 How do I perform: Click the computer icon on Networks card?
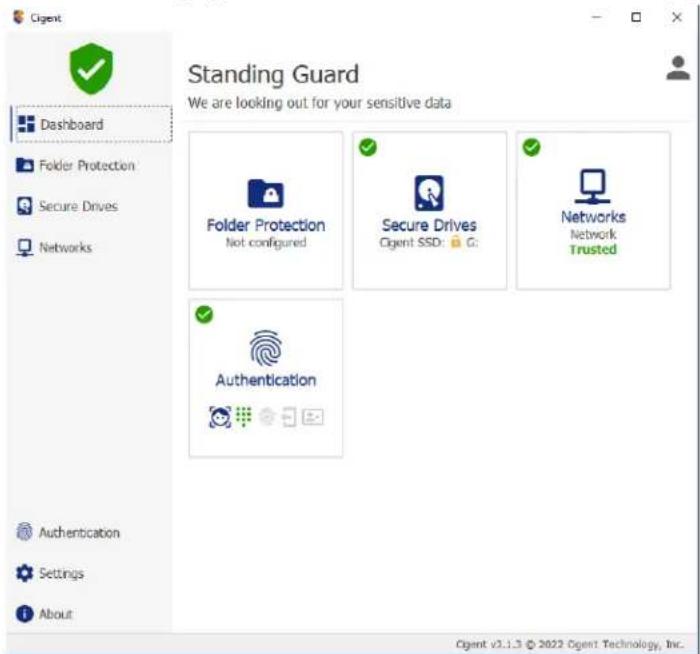pyautogui.click(x=592, y=186)
